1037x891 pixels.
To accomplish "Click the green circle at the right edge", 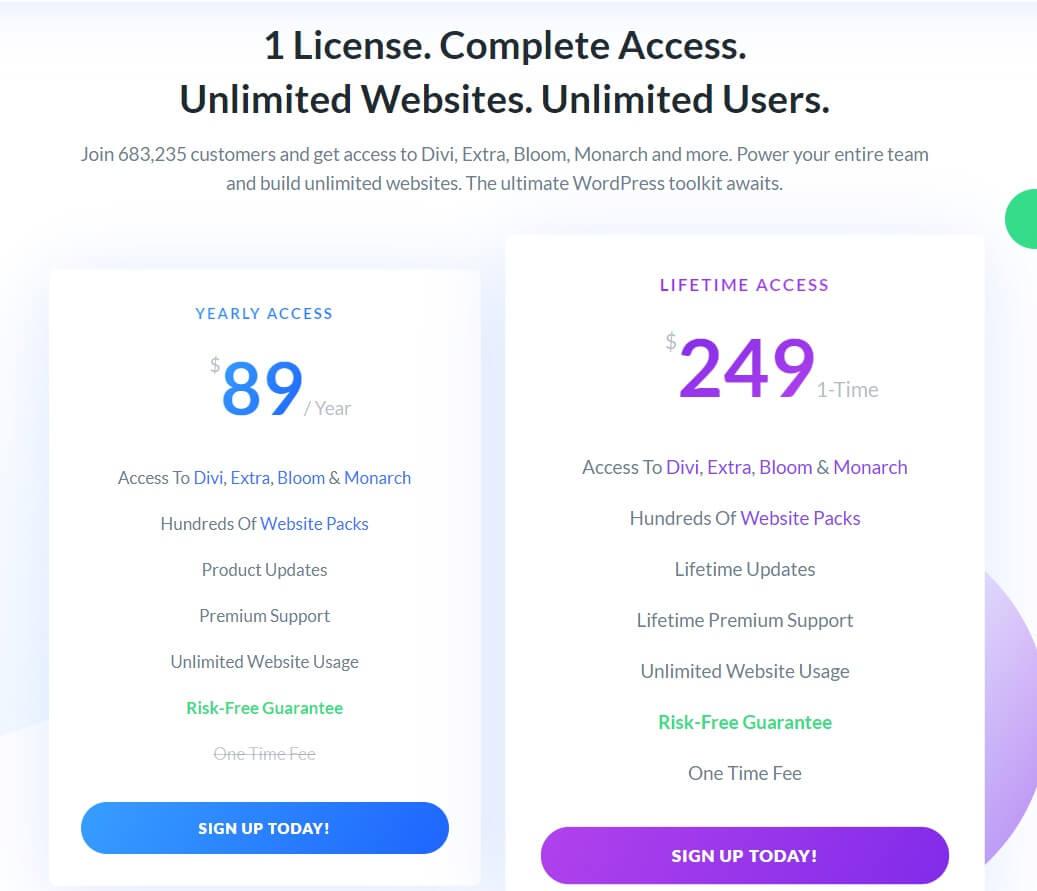I will tap(1022, 218).
